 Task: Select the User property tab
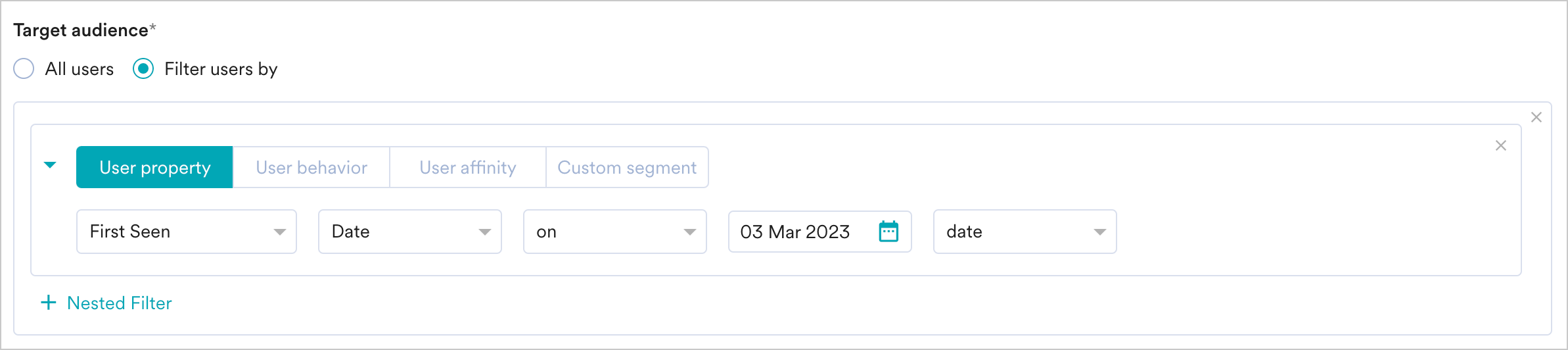pos(155,168)
